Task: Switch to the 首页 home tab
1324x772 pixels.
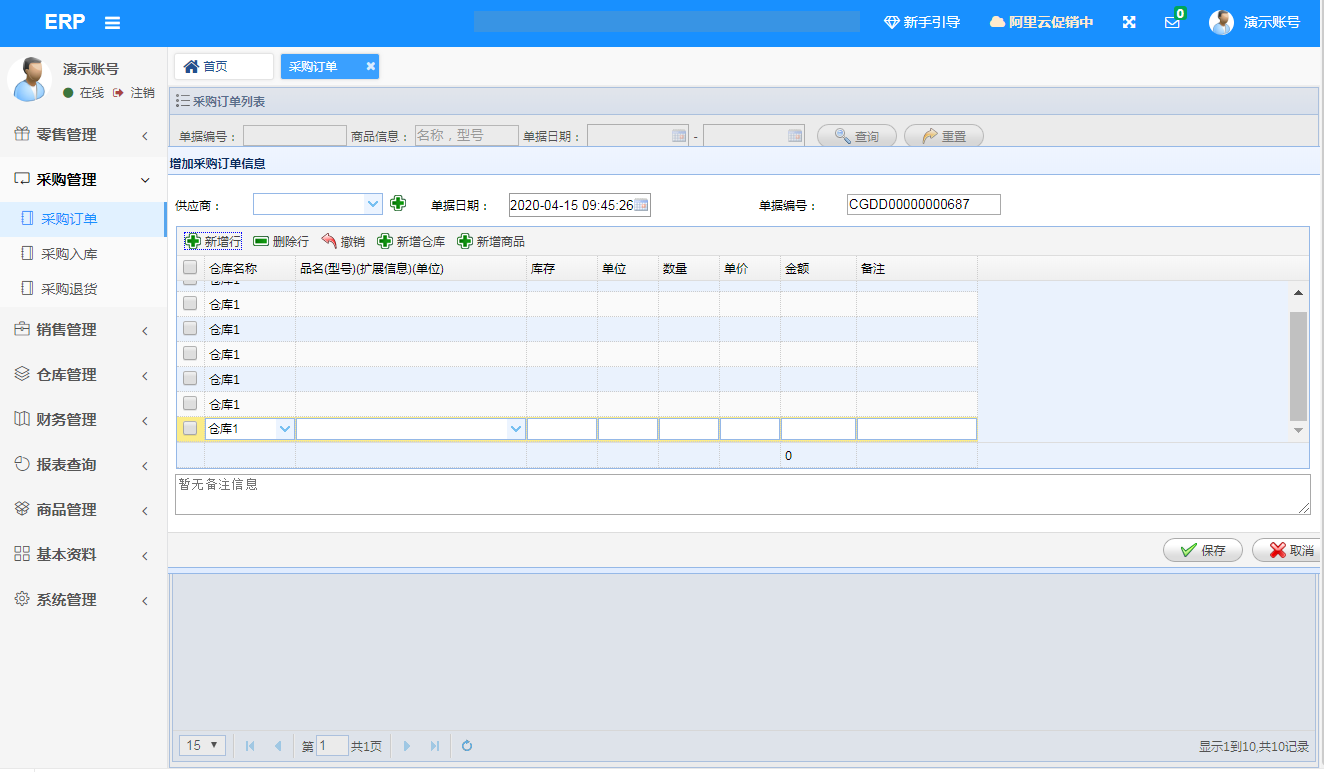Action: point(223,66)
